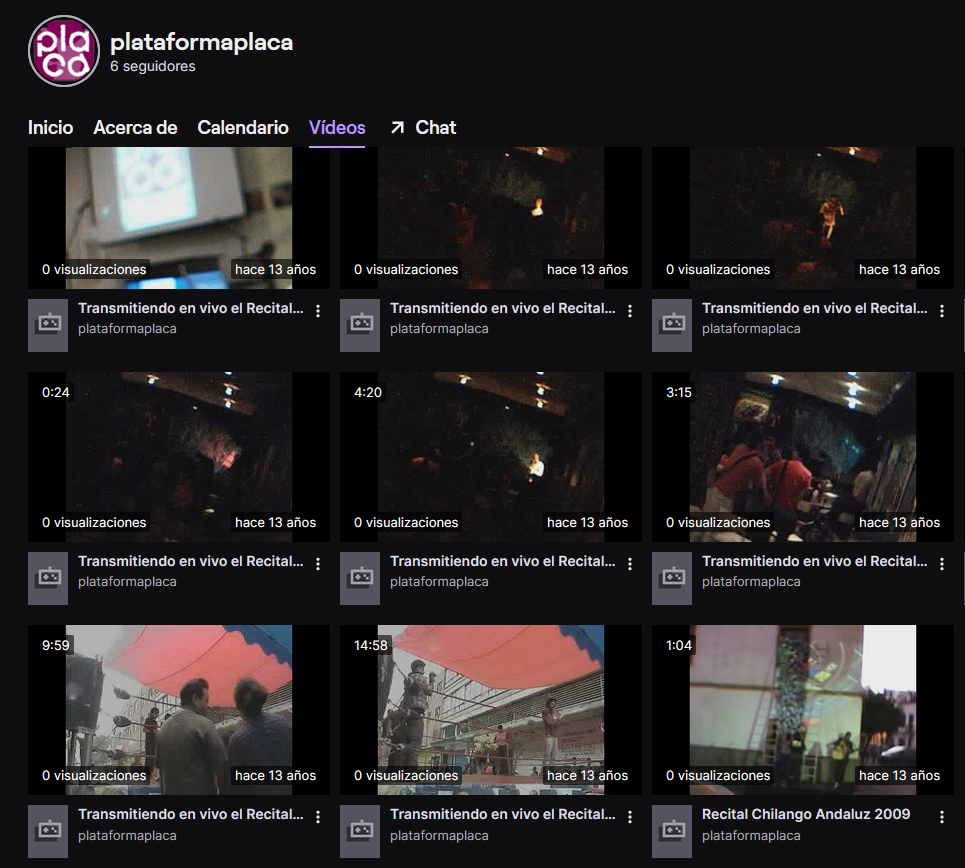
Task: Select the Vídeos tab
Action: pos(337,128)
